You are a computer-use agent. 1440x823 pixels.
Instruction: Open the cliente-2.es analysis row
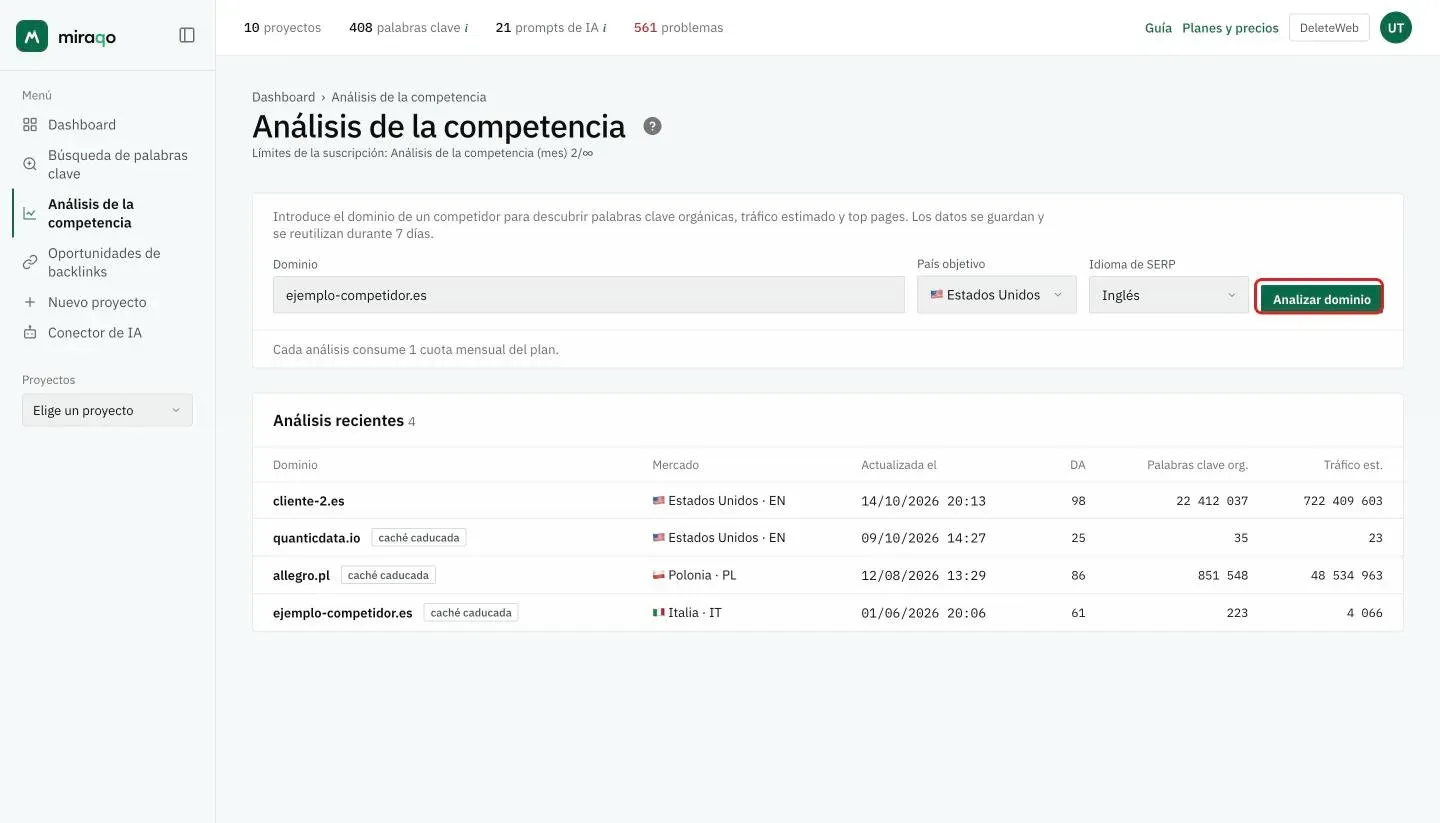coord(828,500)
